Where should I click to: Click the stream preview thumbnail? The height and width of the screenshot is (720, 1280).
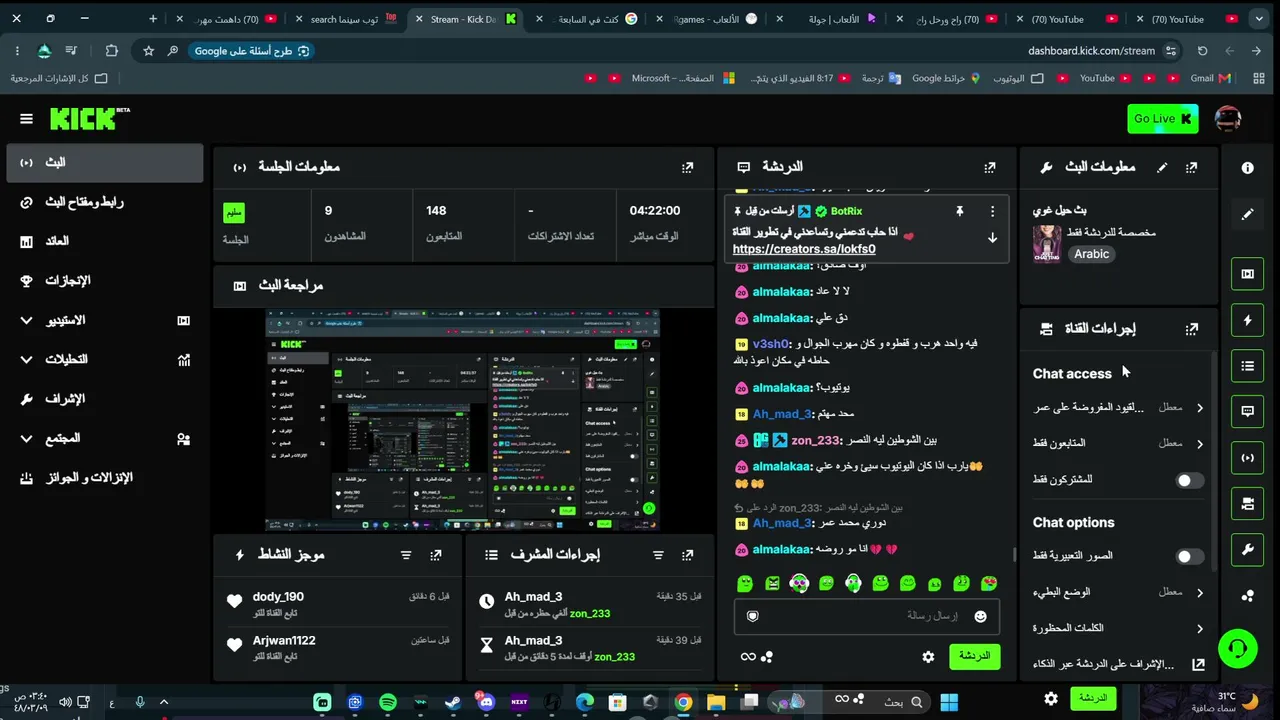(463, 420)
